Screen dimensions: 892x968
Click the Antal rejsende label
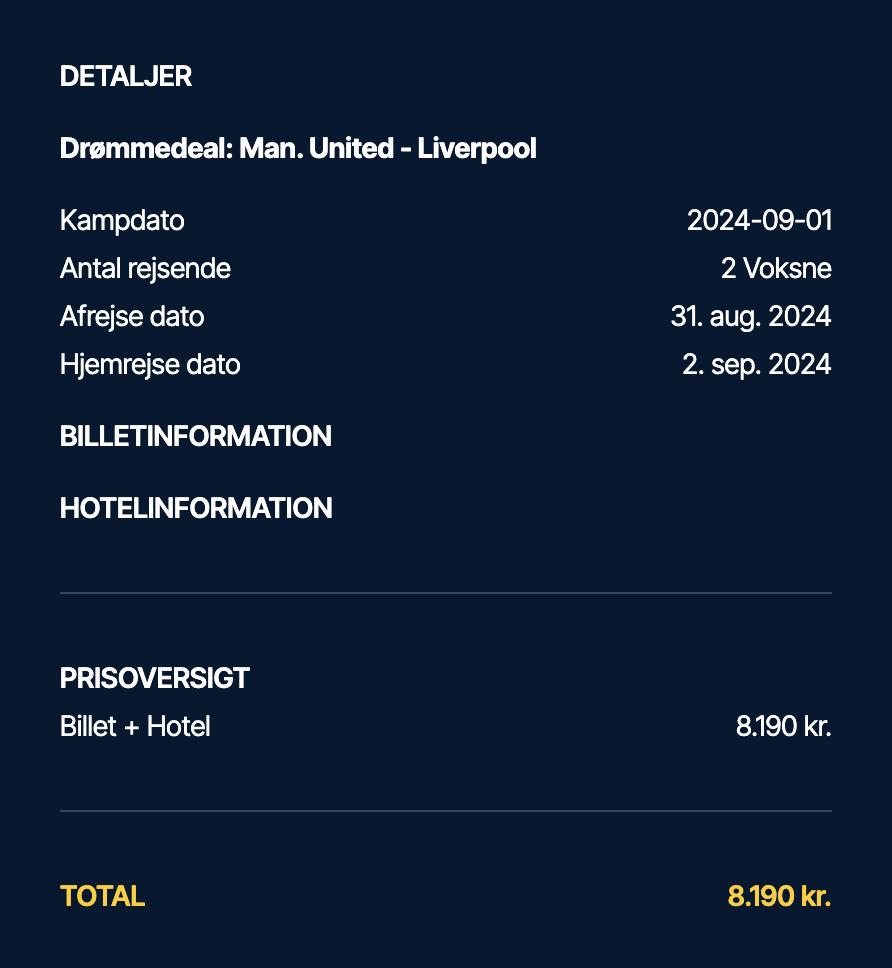coord(145,269)
